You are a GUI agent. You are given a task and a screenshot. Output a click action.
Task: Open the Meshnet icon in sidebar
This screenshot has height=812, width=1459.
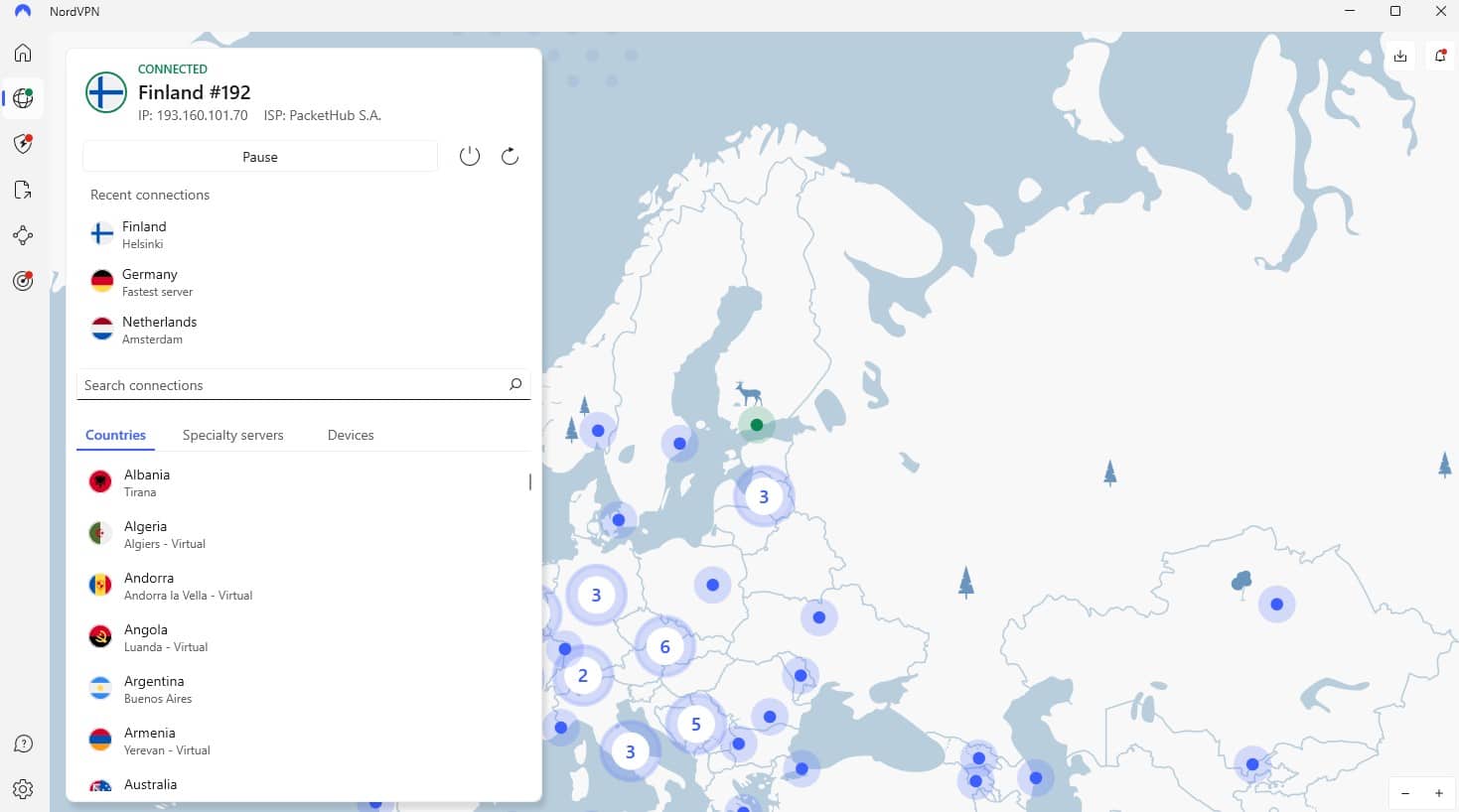[23, 235]
